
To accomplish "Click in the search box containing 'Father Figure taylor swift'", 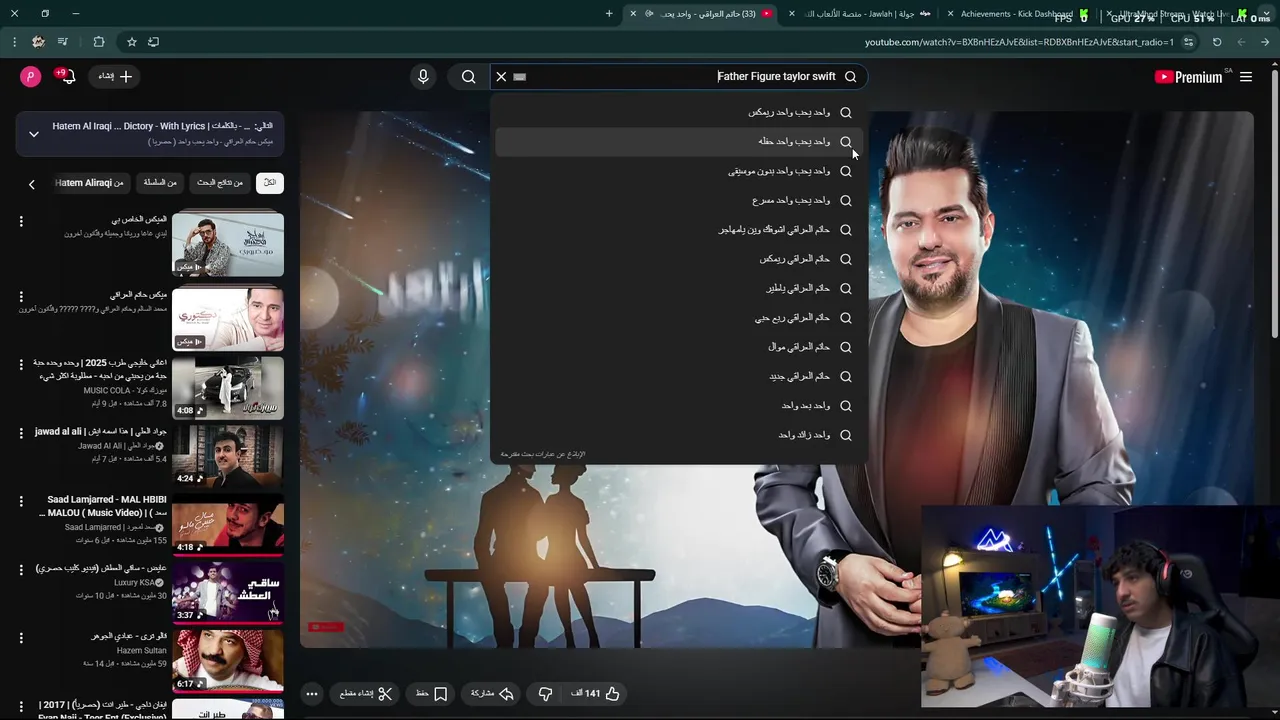I will pos(680,76).
